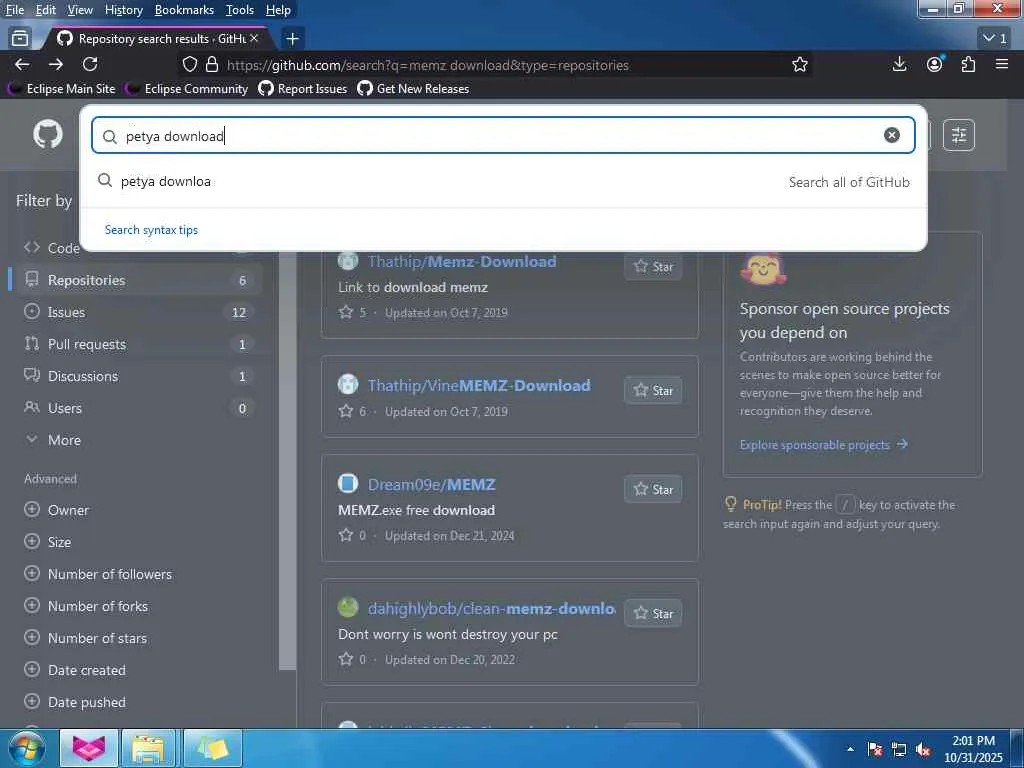Viewport: 1024px width, 768px height.
Task: Open the Get New Releases bookmark
Action: coord(413,88)
